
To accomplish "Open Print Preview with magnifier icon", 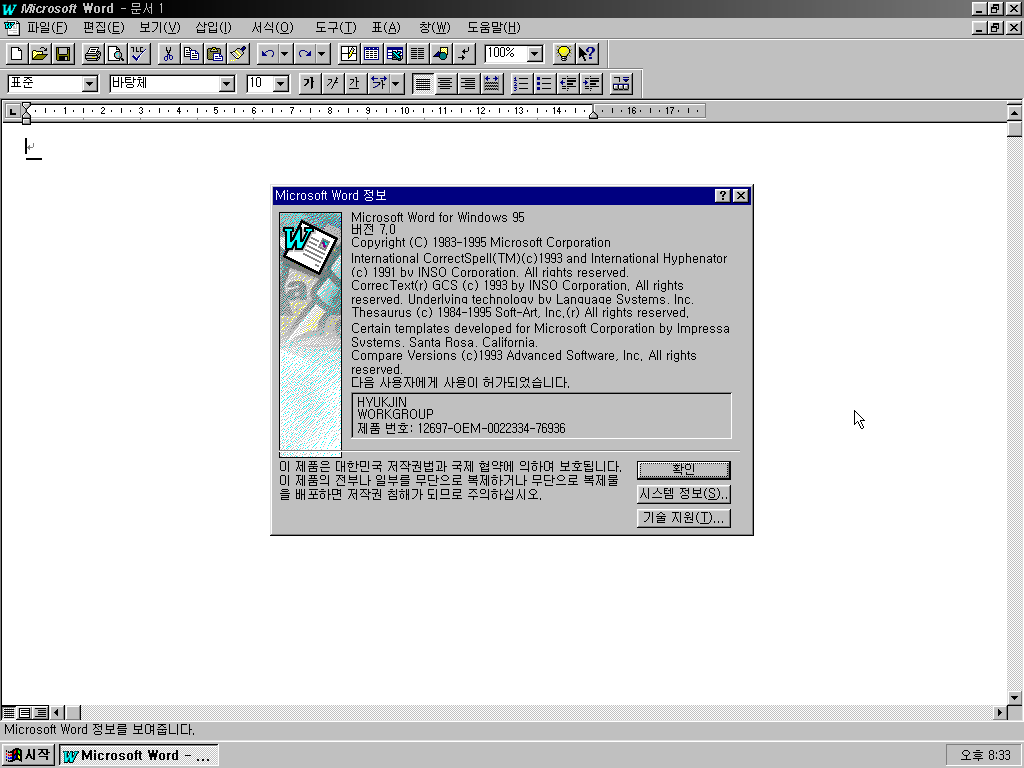I will click(x=116, y=54).
